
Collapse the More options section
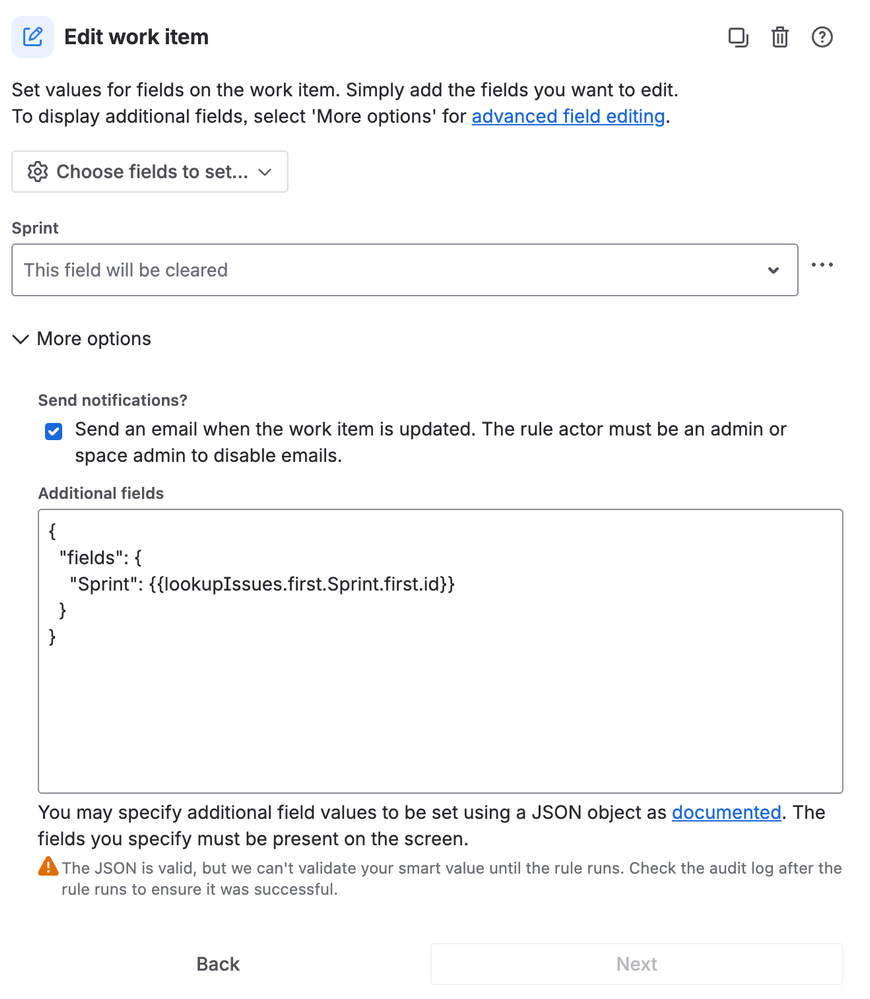click(82, 339)
